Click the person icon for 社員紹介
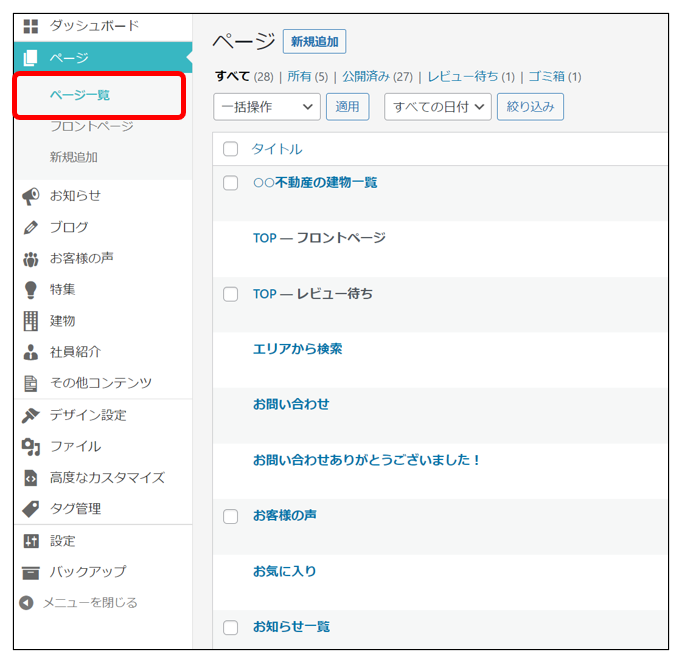679x661 pixels. coord(30,352)
